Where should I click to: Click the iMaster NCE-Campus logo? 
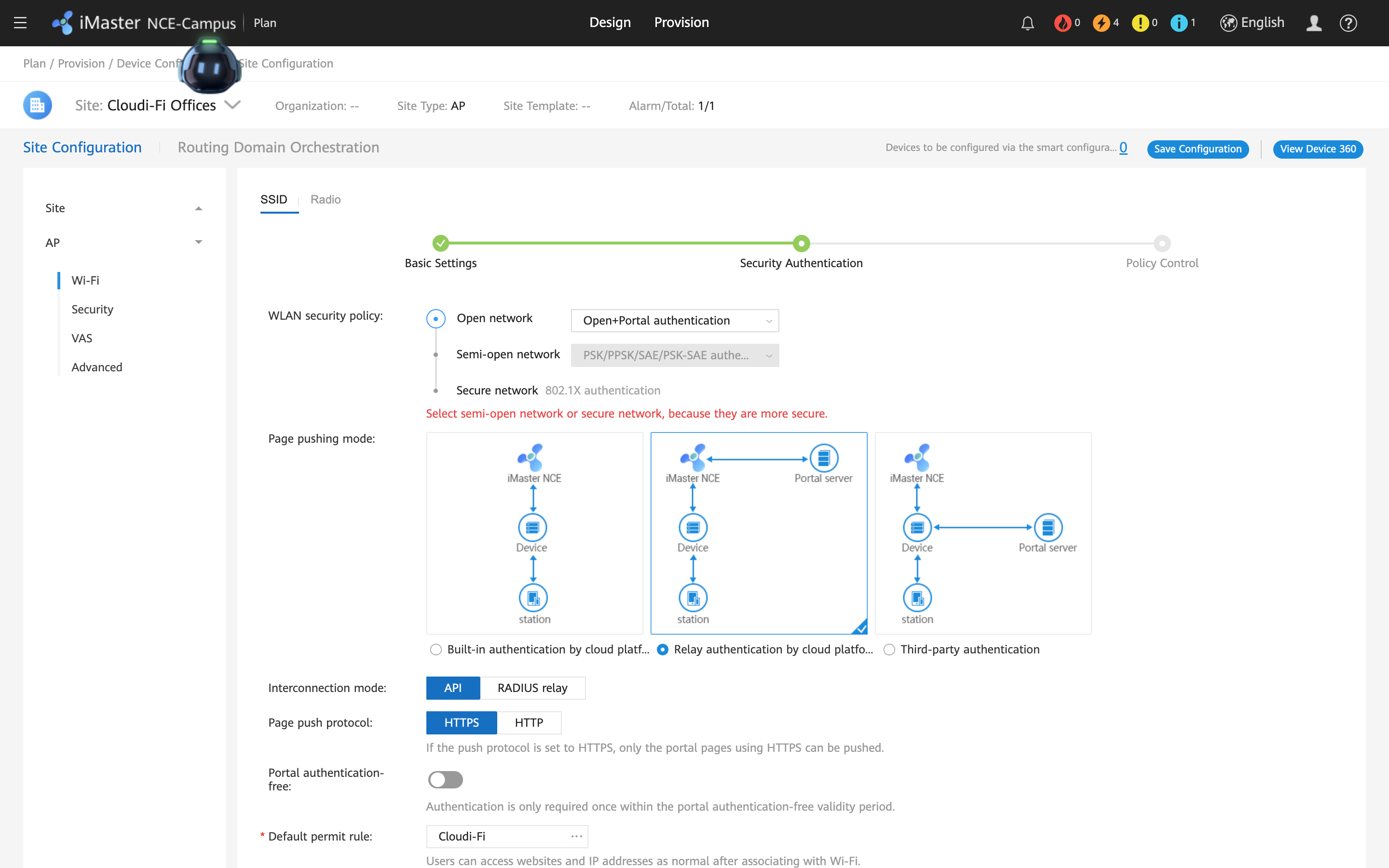coord(144,23)
